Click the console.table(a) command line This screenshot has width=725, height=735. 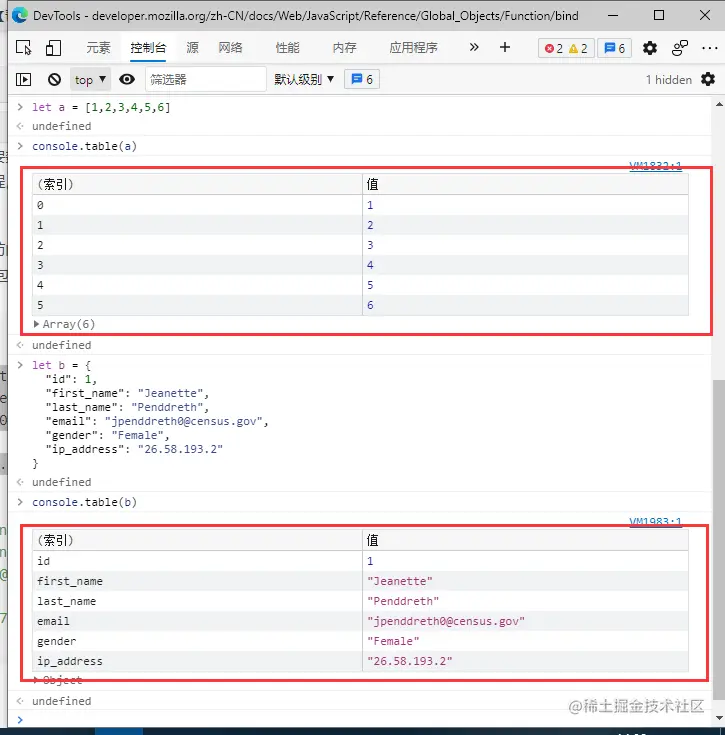point(84,146)
